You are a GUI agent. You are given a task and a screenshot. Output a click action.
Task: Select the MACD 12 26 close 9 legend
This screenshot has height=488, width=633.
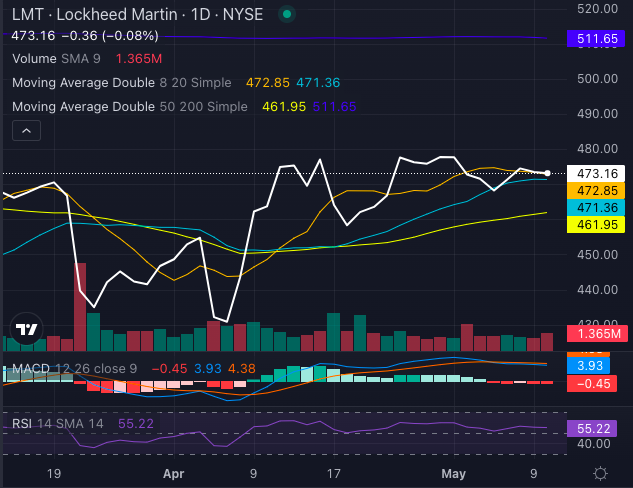(x=75, y=369)
